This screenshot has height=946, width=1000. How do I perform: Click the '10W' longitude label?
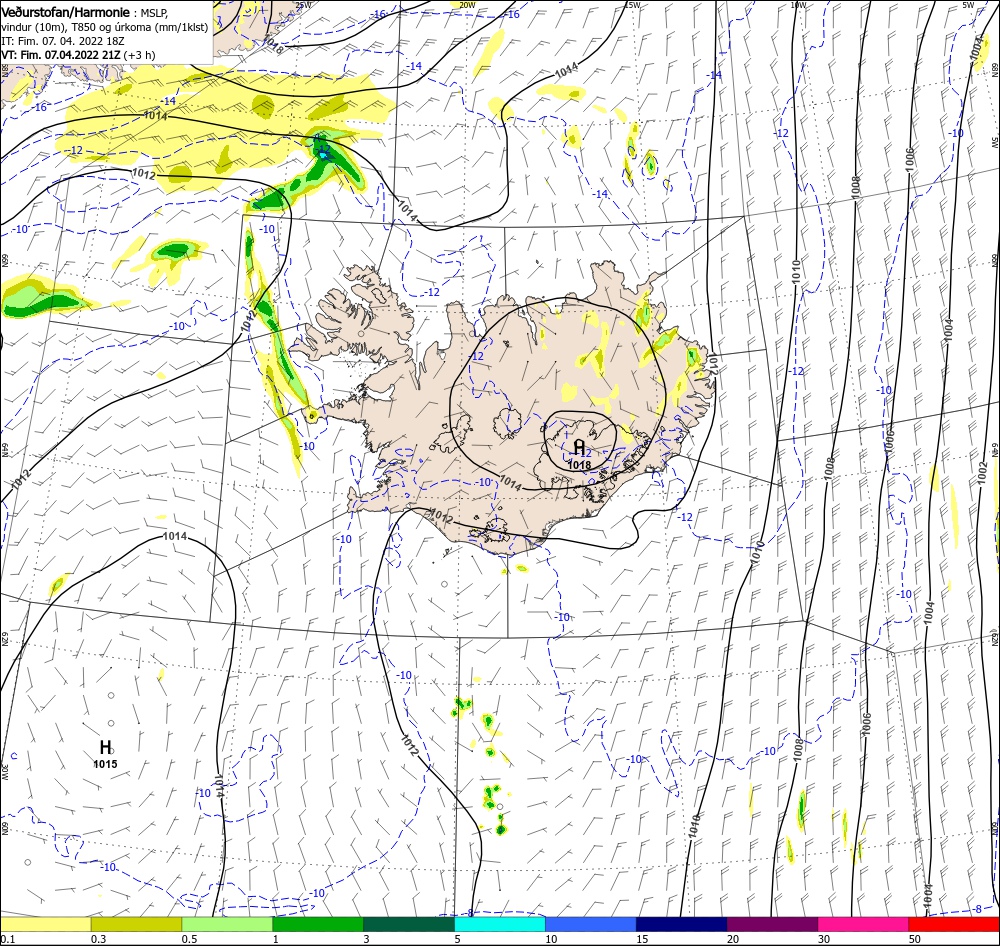click(798, 4)
